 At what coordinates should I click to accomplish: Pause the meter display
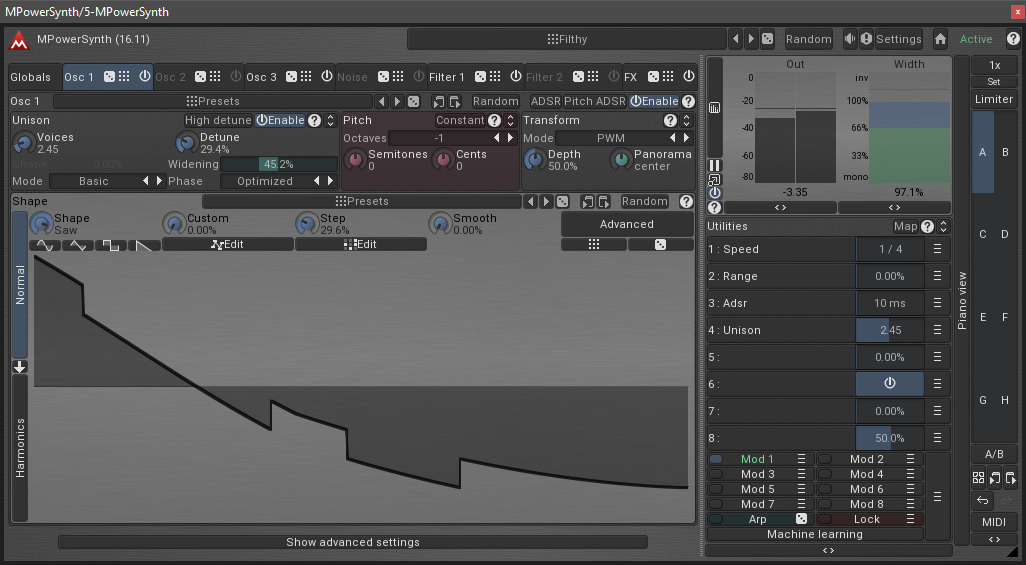(715, 166)
